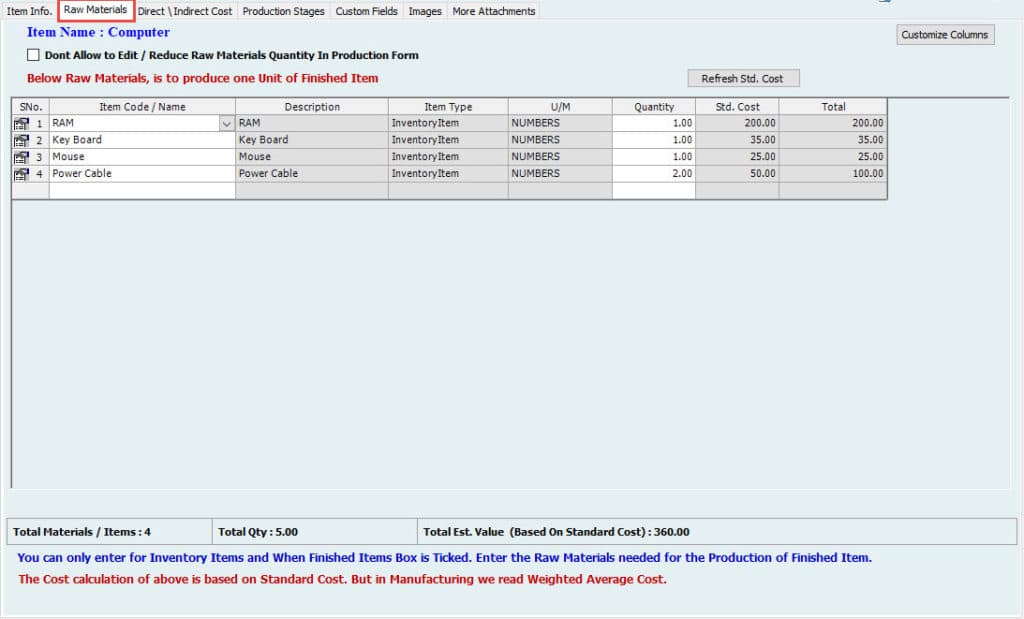Click the Customize Columns button
This screenshot has height=619, width=1024.
(x=945, y=35)
